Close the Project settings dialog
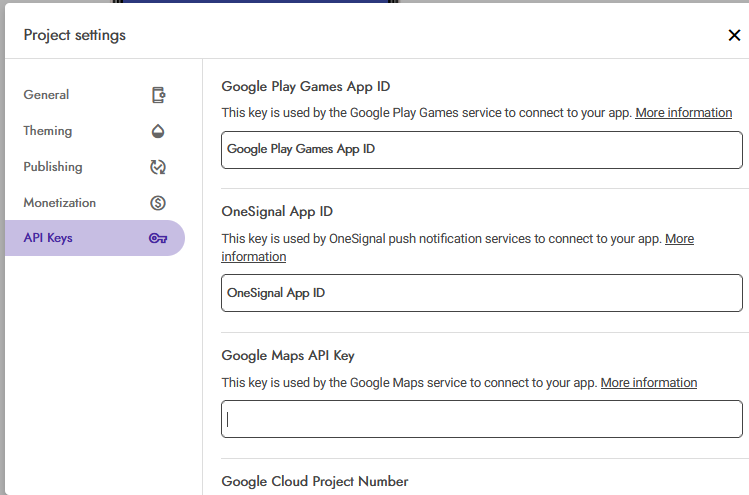749x495 pixels. tap(734, 36)
